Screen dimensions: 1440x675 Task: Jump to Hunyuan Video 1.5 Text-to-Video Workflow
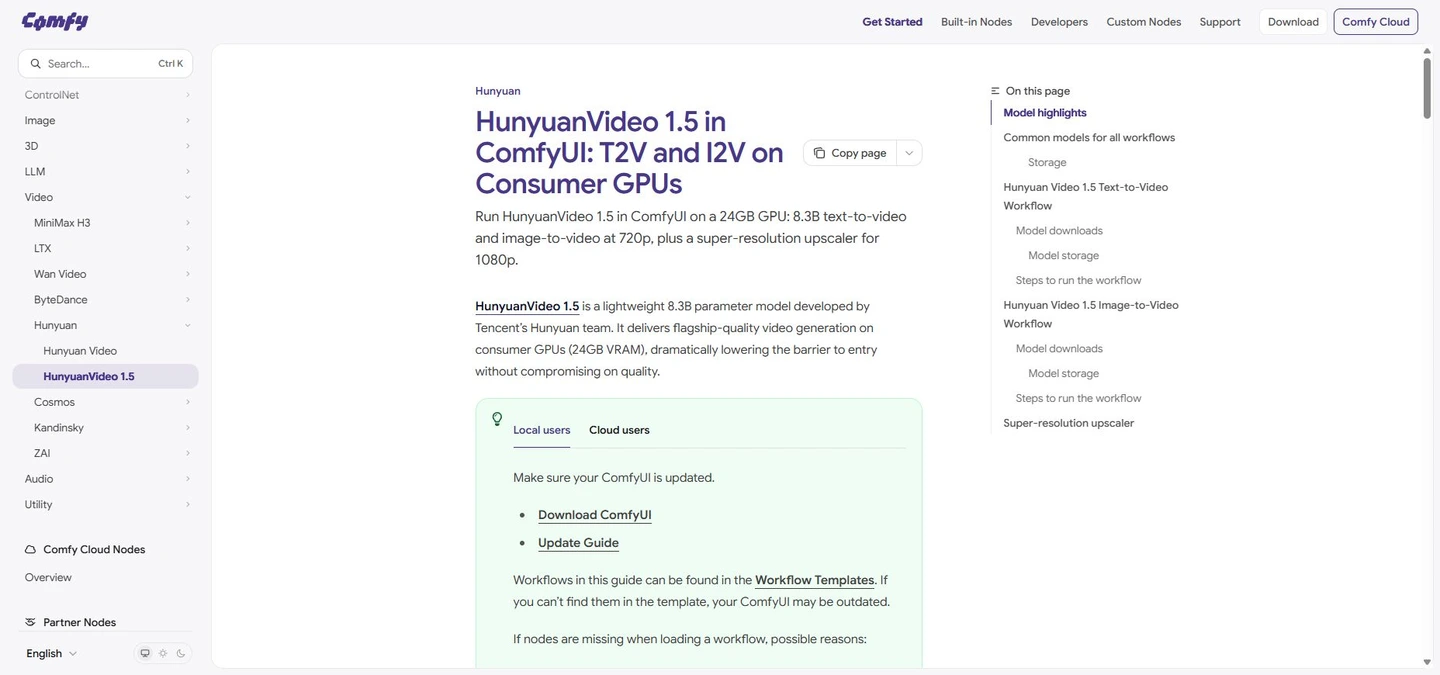tap(1086, 197)
